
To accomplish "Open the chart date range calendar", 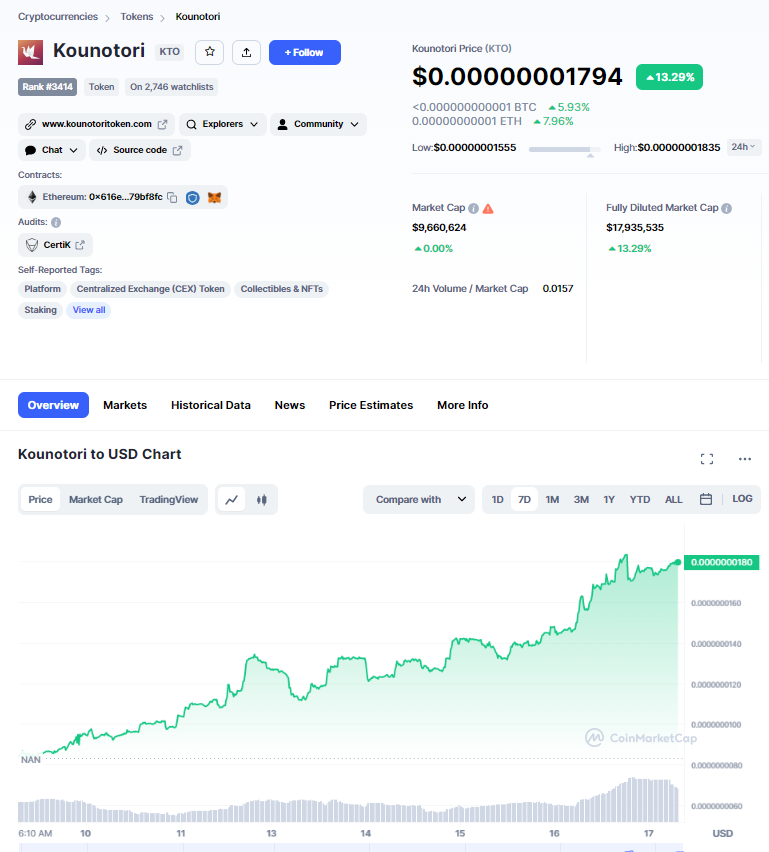I will [x=705, y=499].
